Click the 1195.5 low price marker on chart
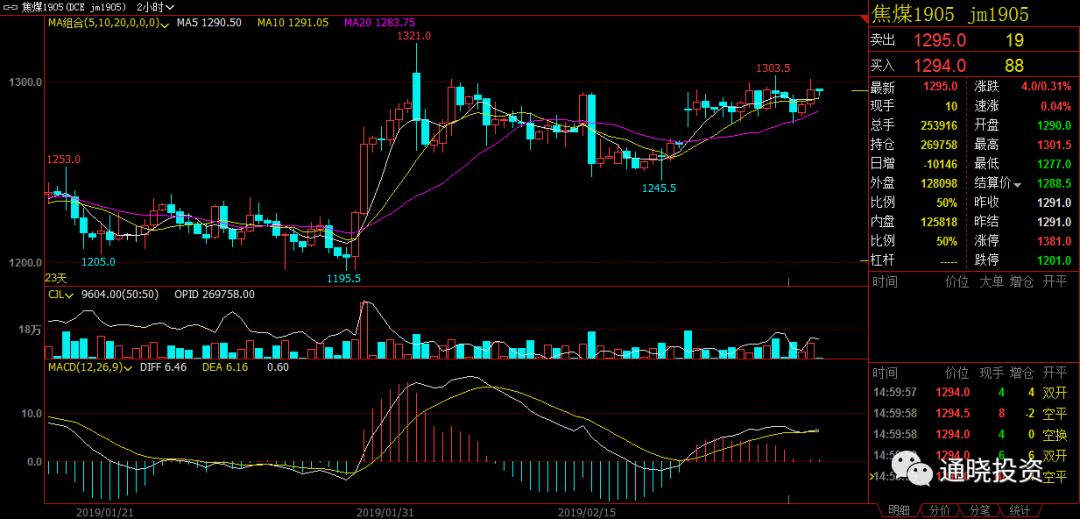The height and width of the screenshot is (519, 1080). 344,278
